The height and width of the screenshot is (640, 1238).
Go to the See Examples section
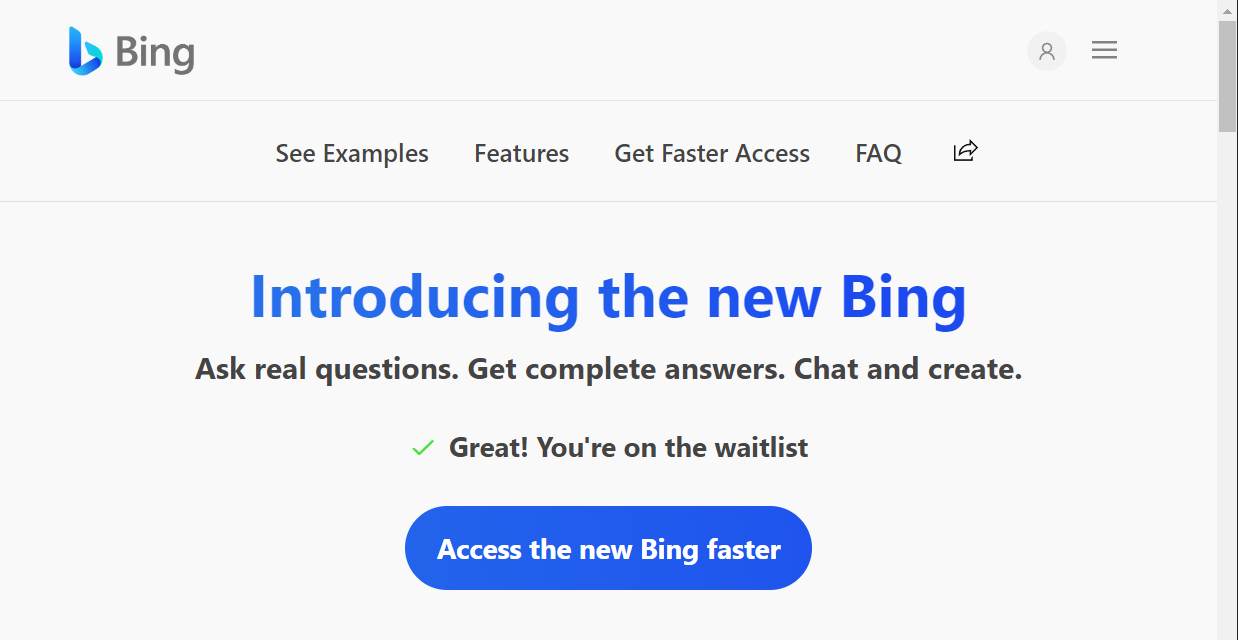pyautogui.click(x=352, y=153)
